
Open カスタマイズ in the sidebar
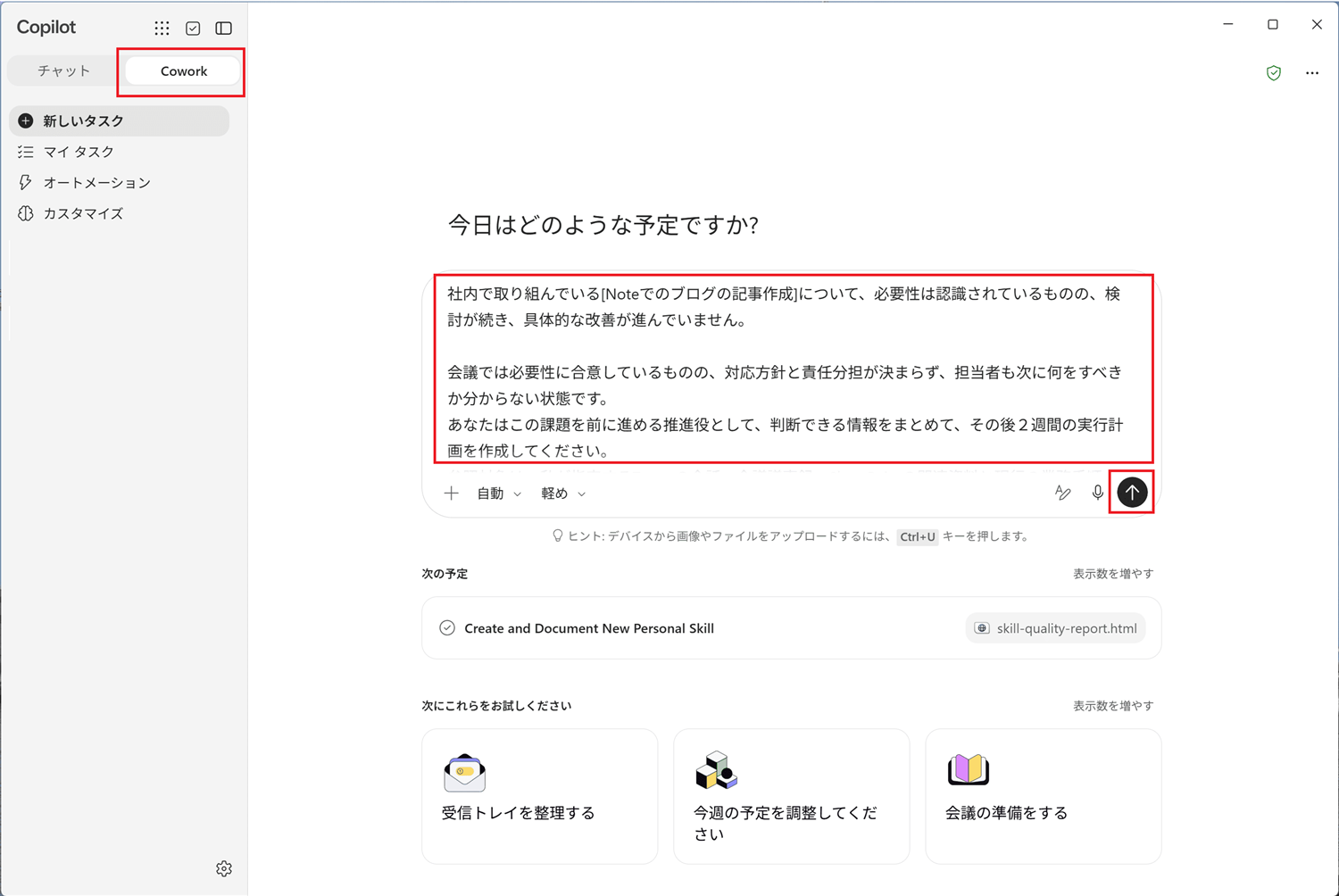119,213
